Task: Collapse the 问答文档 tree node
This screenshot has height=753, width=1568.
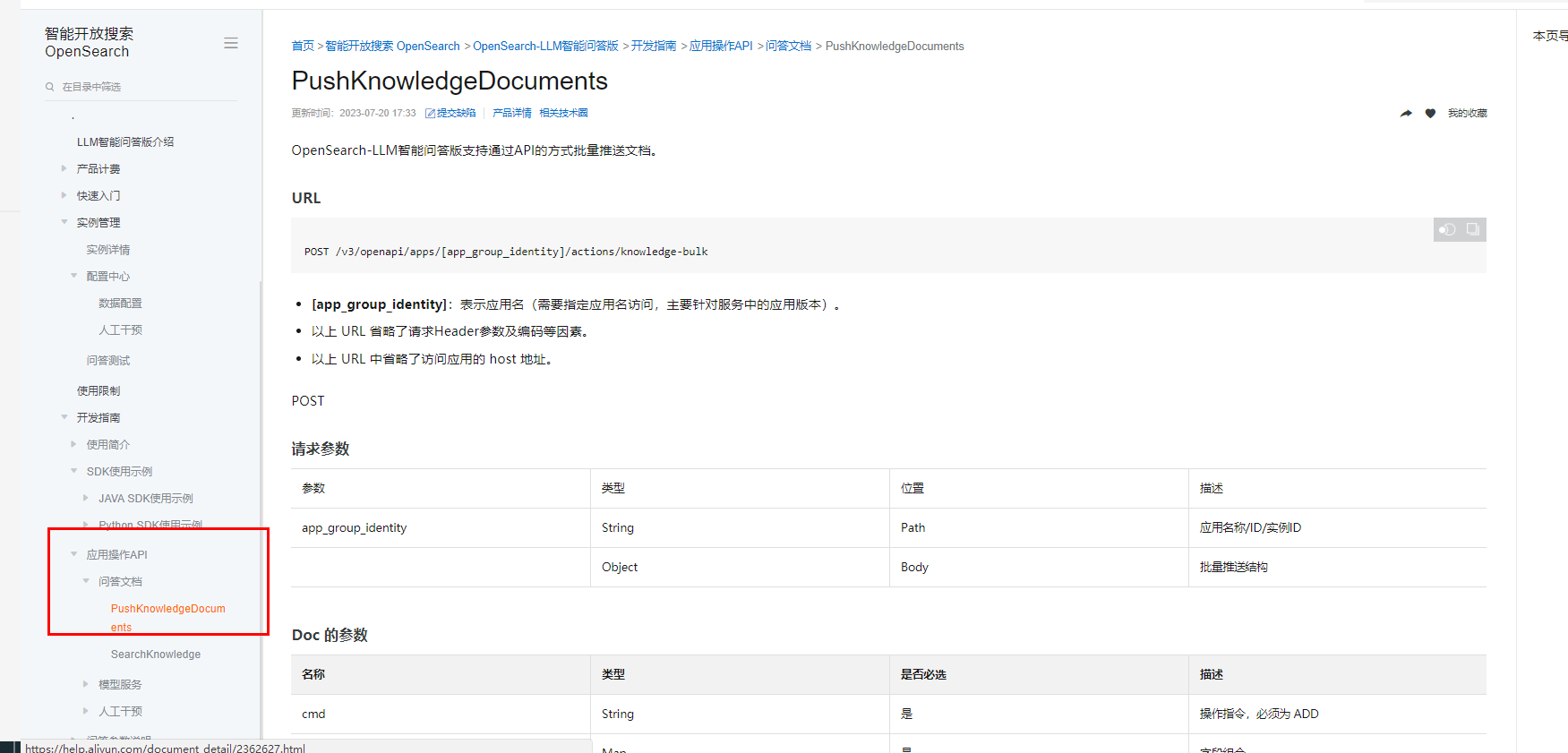Action: click(86, 581)
